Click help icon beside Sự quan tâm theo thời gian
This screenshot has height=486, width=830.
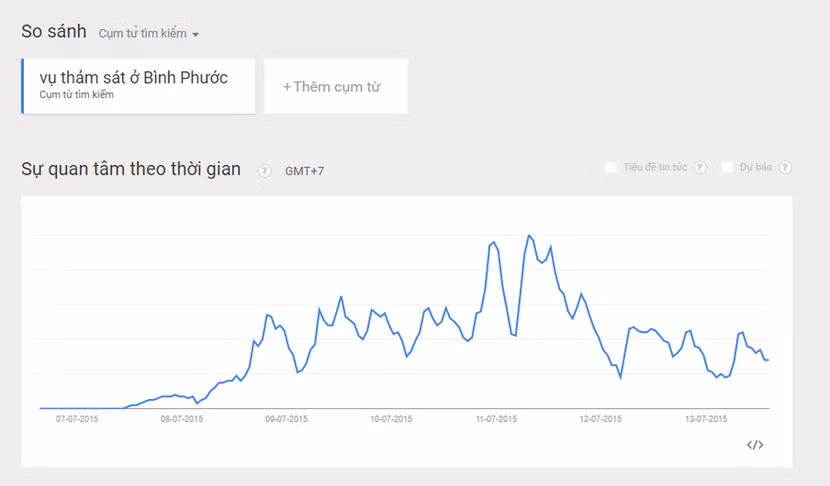[265, 171]
